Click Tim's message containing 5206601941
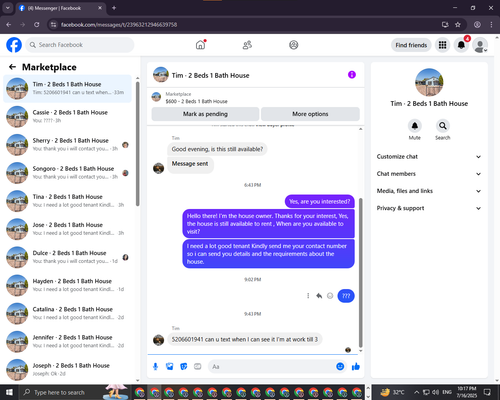This screenshot has height=400, width=500. click(245, 339)
